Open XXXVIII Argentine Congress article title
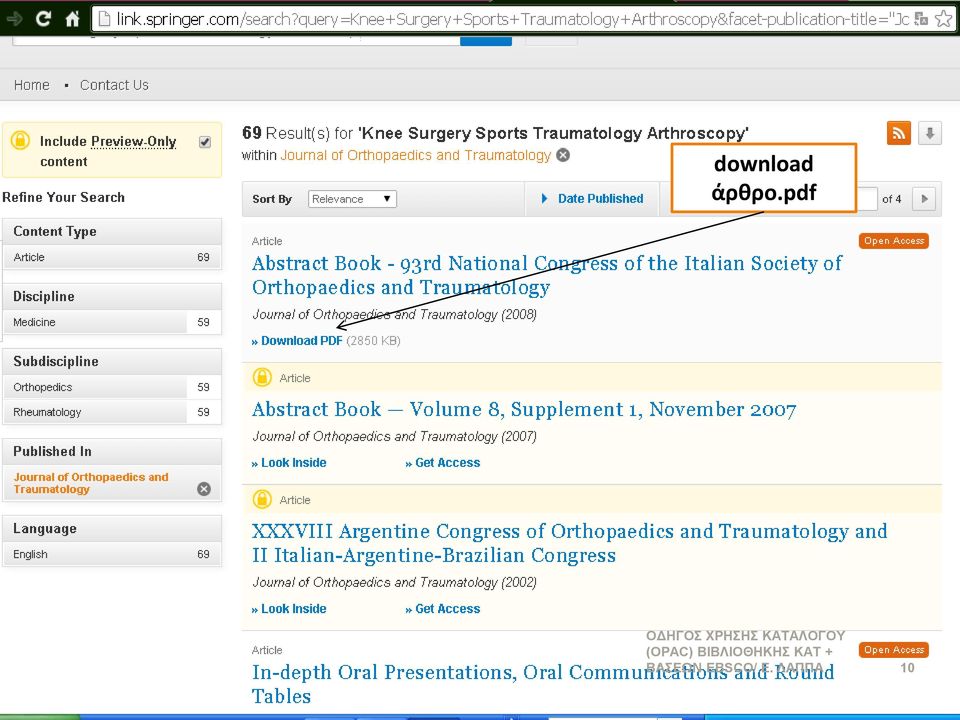960x720 pixels. 569,543
